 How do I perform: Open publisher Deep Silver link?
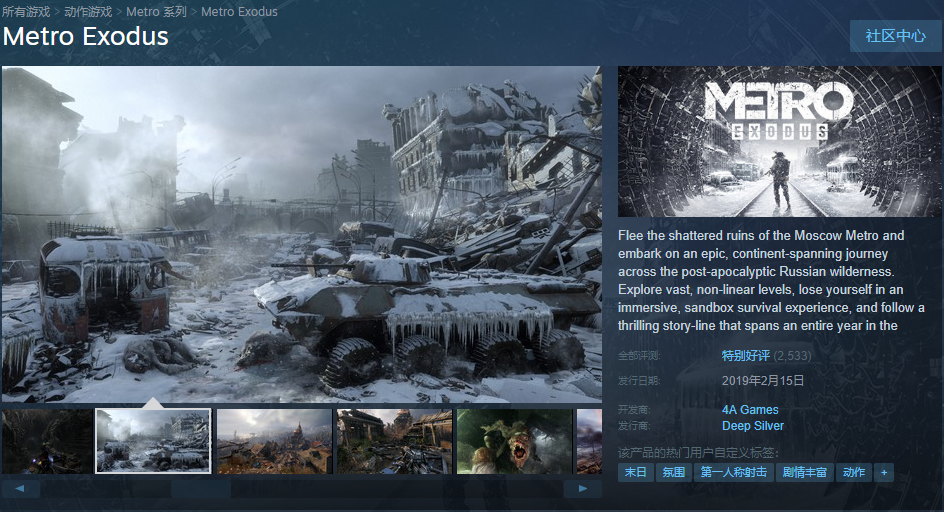[x=753, y=426]
